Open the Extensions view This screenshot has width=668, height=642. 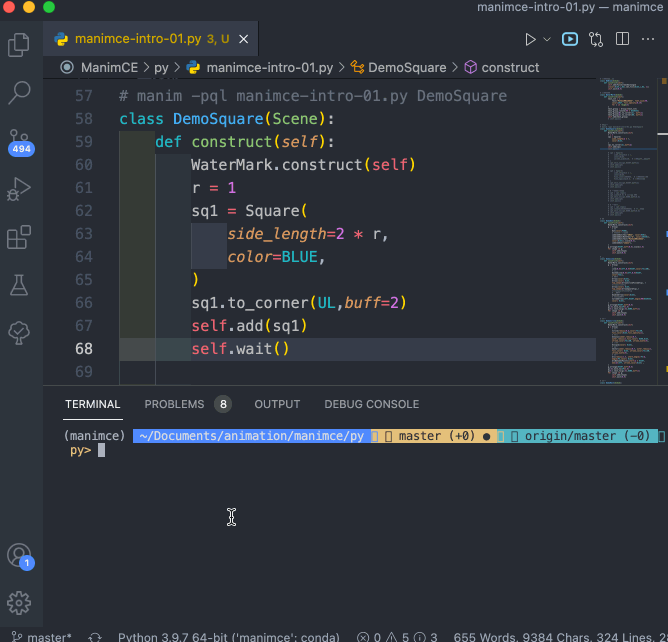(x=19, y=237)
